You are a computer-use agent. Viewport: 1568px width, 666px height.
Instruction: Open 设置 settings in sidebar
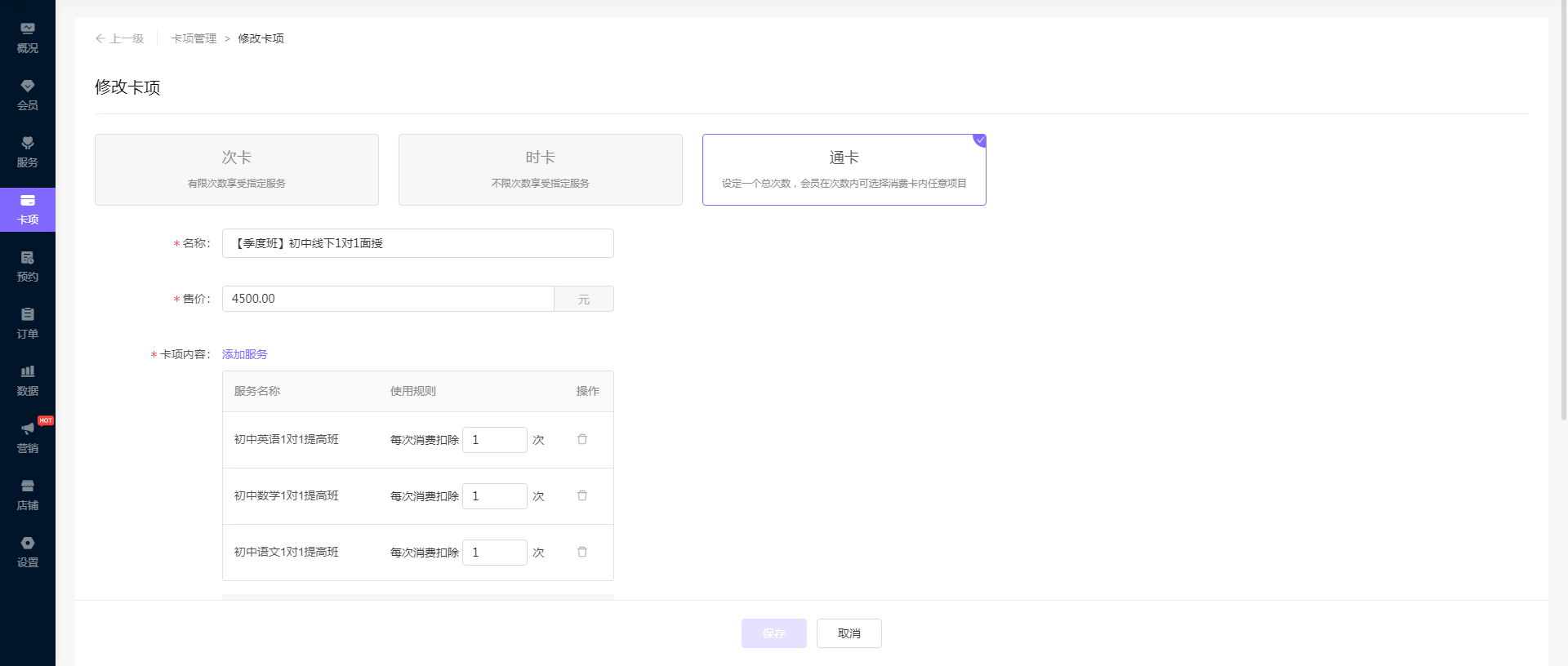point(28,553)
